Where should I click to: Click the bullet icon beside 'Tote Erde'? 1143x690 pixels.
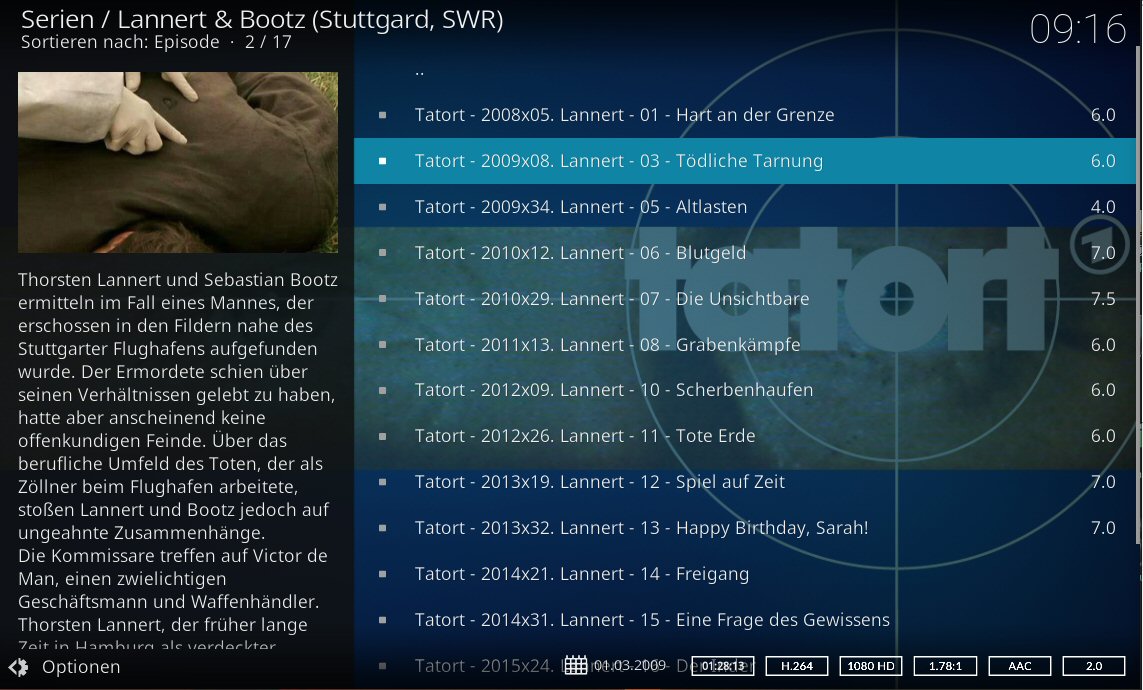click(383, 436)
